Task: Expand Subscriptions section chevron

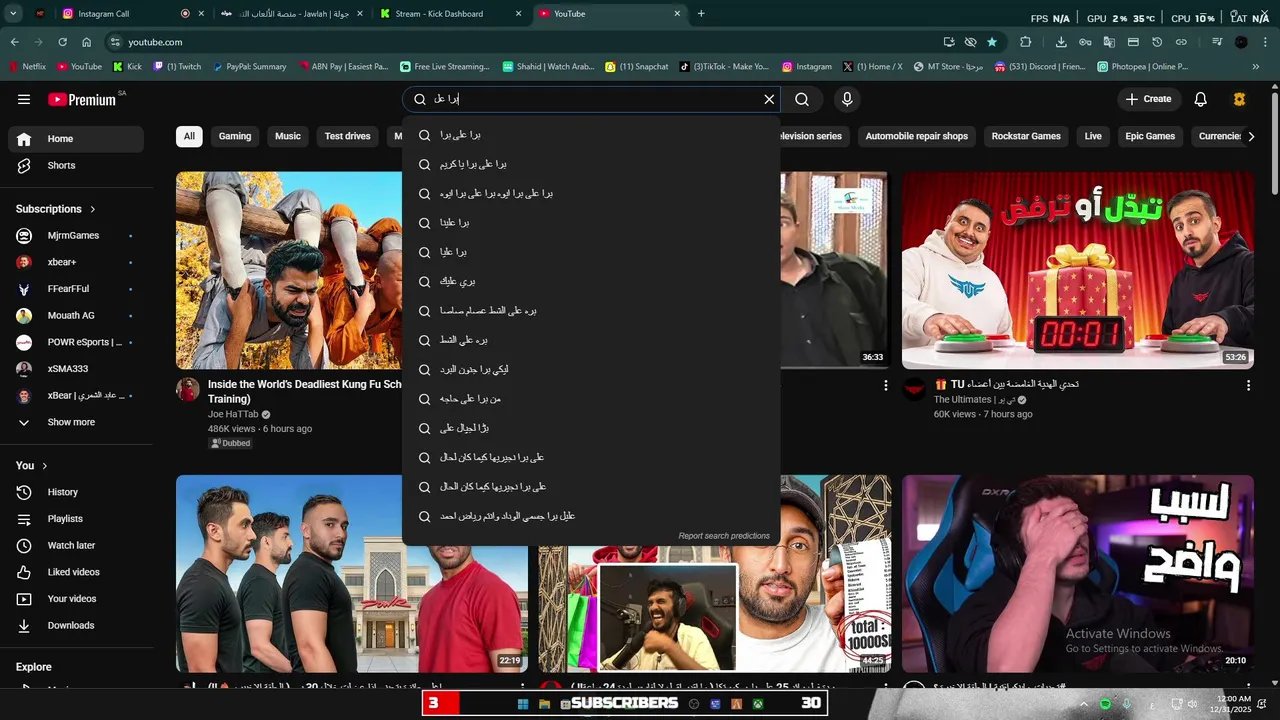Action: point(93,209)
